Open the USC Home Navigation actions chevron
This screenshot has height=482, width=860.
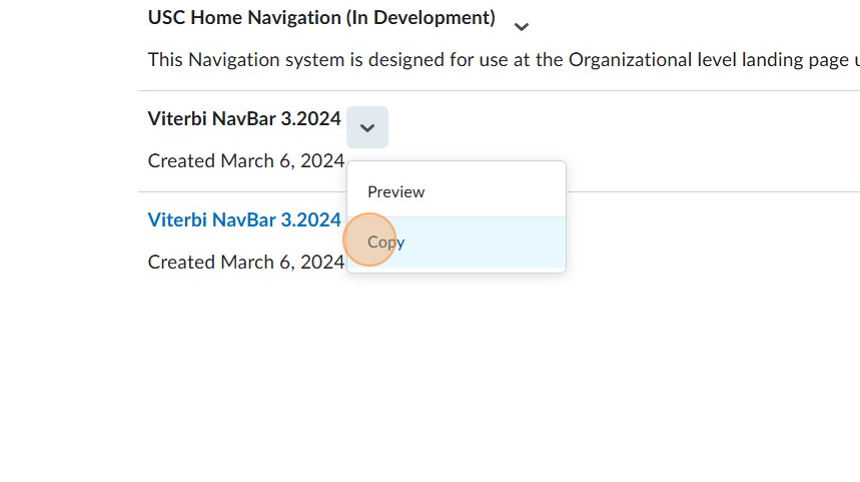coord(521,27)
